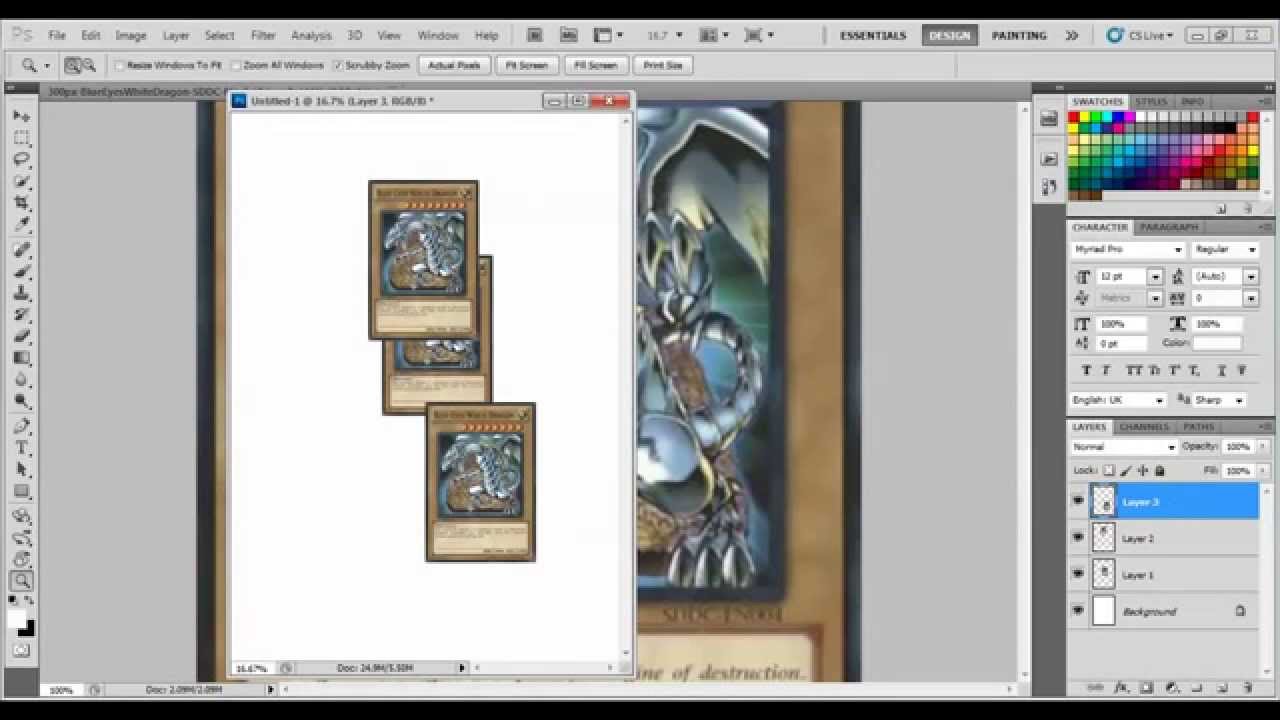The height and width of the screenshot is (720, 1280).
Task: Select the Pen tool
Action: (x=21, y=426)
